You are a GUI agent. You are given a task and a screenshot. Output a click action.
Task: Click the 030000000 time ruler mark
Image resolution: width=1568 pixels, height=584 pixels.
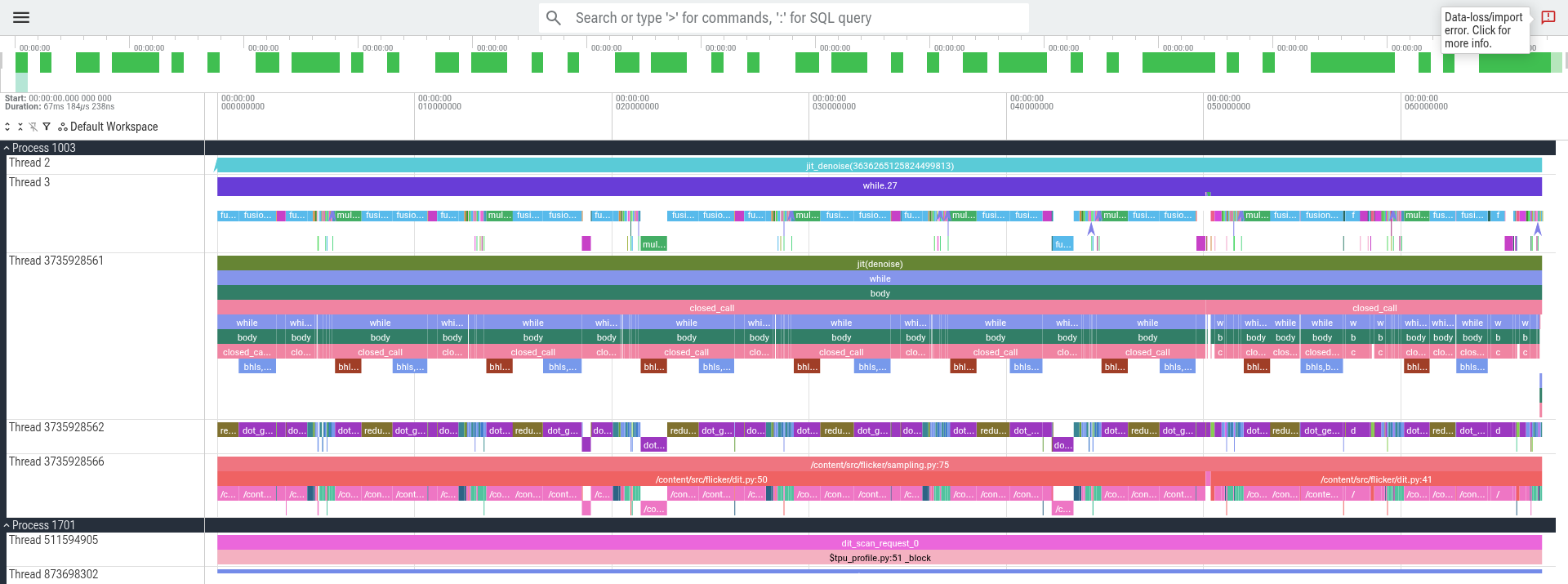pos(834,102)
